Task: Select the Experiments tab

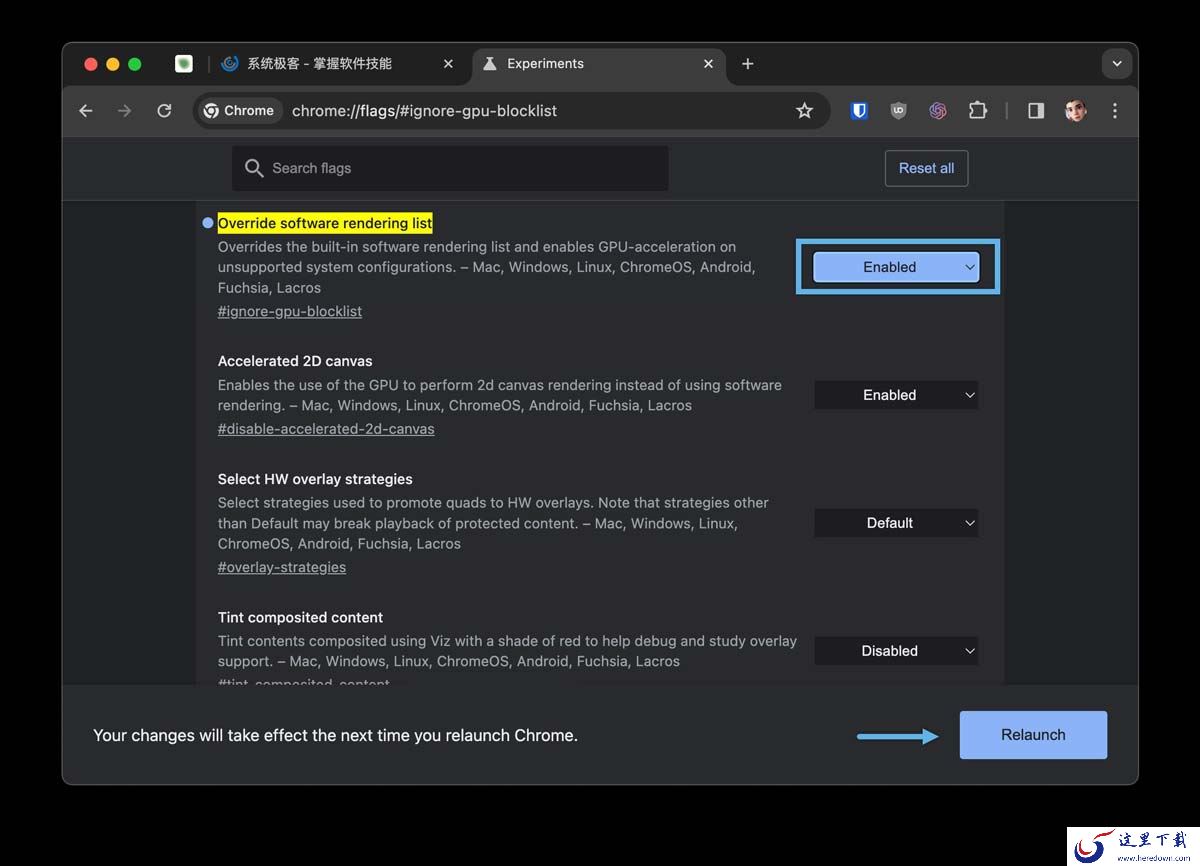Action: 597,64
